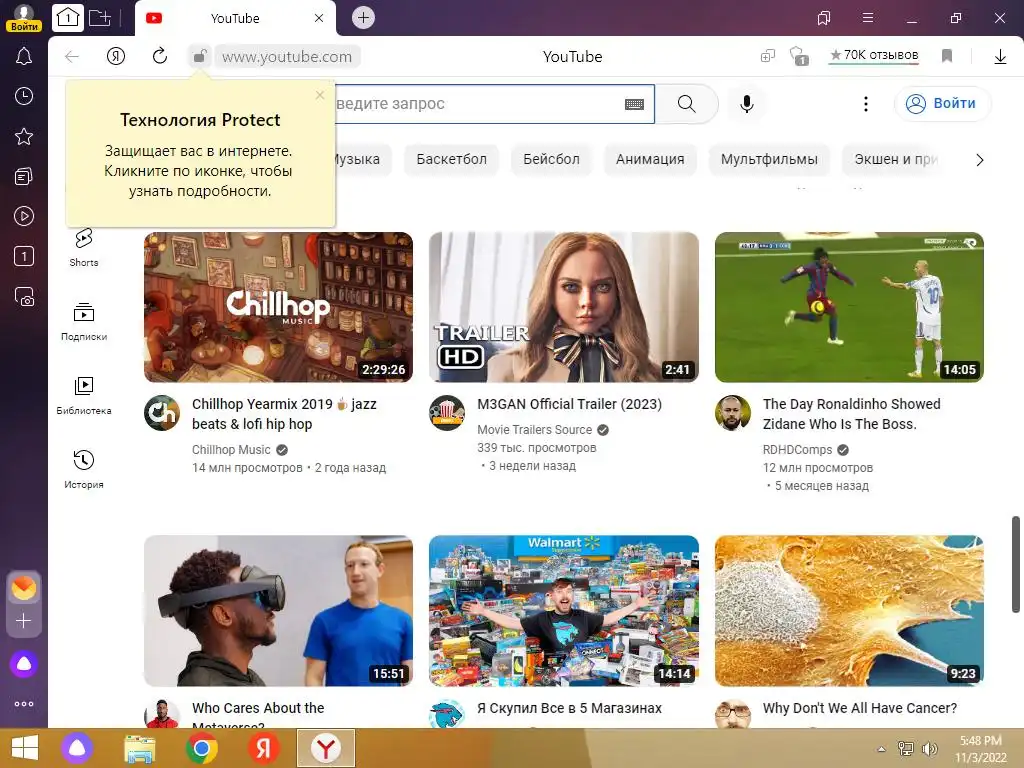Screen dimensions: 1024x768
Task: Open the taskbar volume speaker icon
Action: coord(929,749)
